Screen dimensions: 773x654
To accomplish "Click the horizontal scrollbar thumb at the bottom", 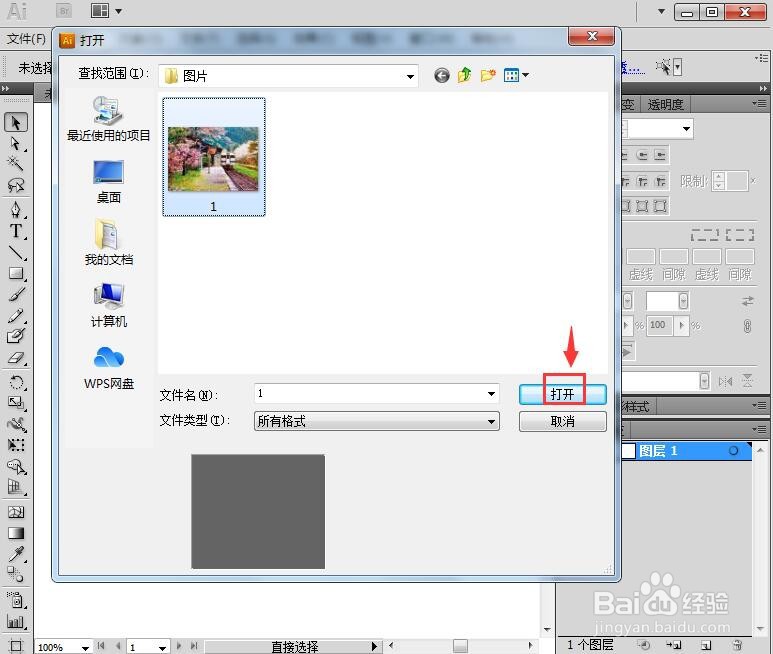I will click(460, 645).
